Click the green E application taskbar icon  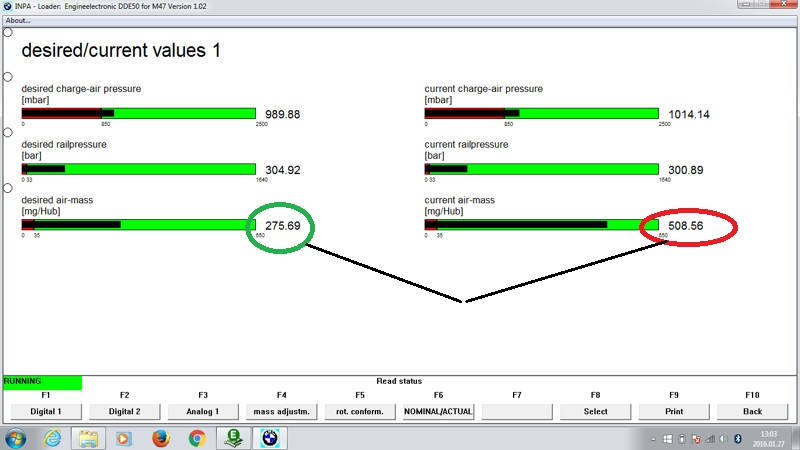[233, 438]
